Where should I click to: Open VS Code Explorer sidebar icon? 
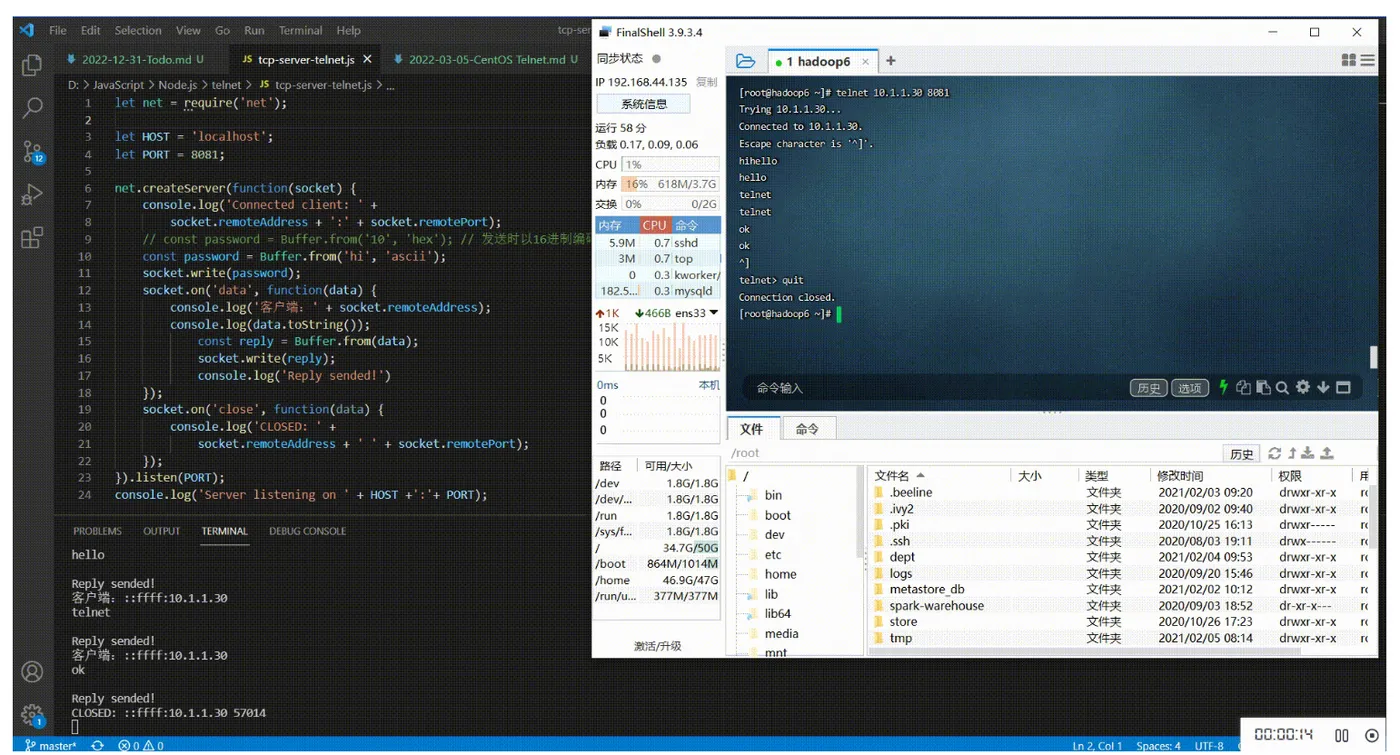(x=32, y=65)
